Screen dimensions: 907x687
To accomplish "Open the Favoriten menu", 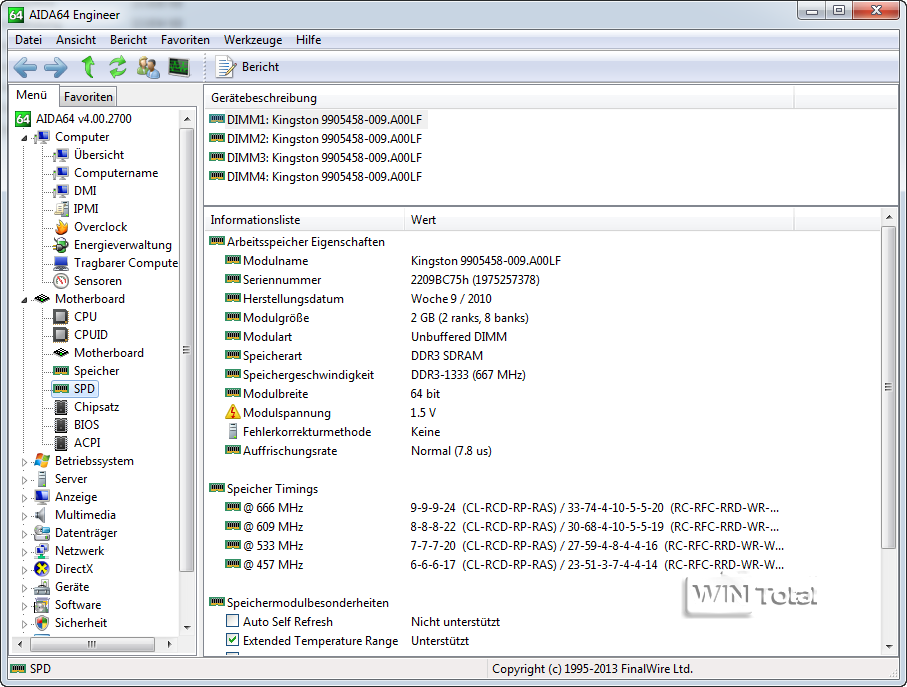I will pos(185,40).
